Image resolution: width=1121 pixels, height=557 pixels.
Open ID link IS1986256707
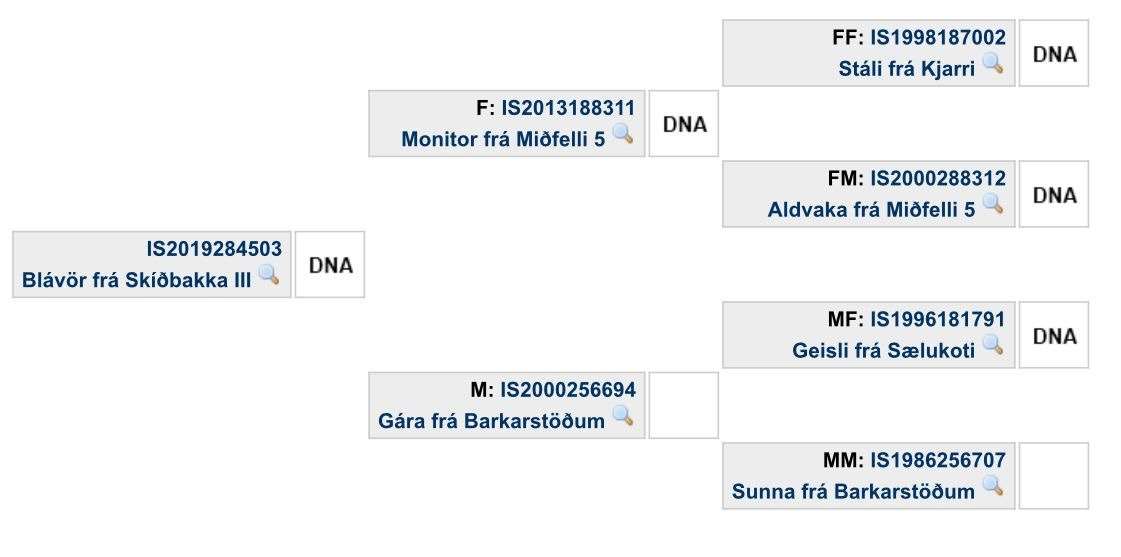tap(937, 460)
